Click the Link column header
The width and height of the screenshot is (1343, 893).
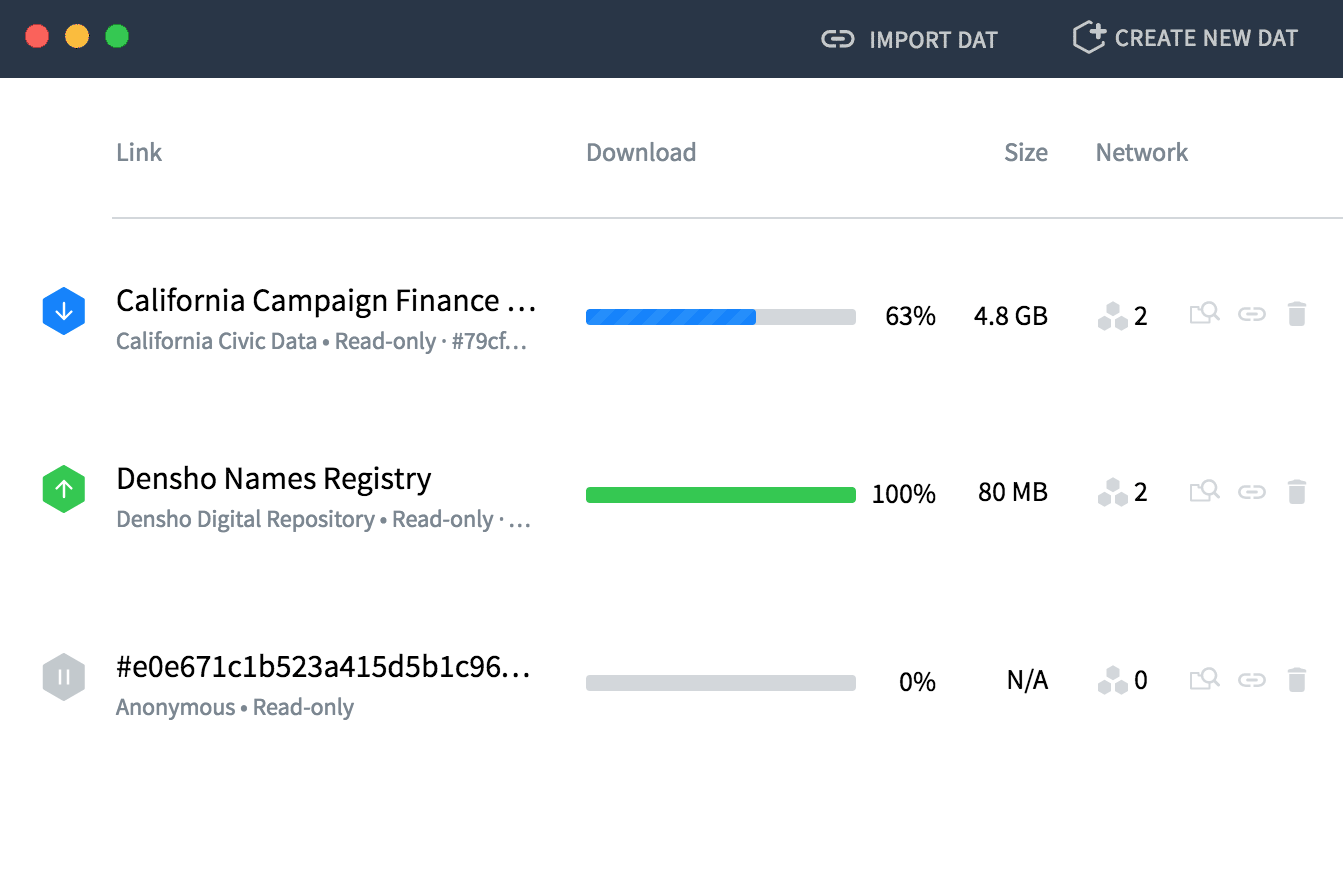[139, 152]
